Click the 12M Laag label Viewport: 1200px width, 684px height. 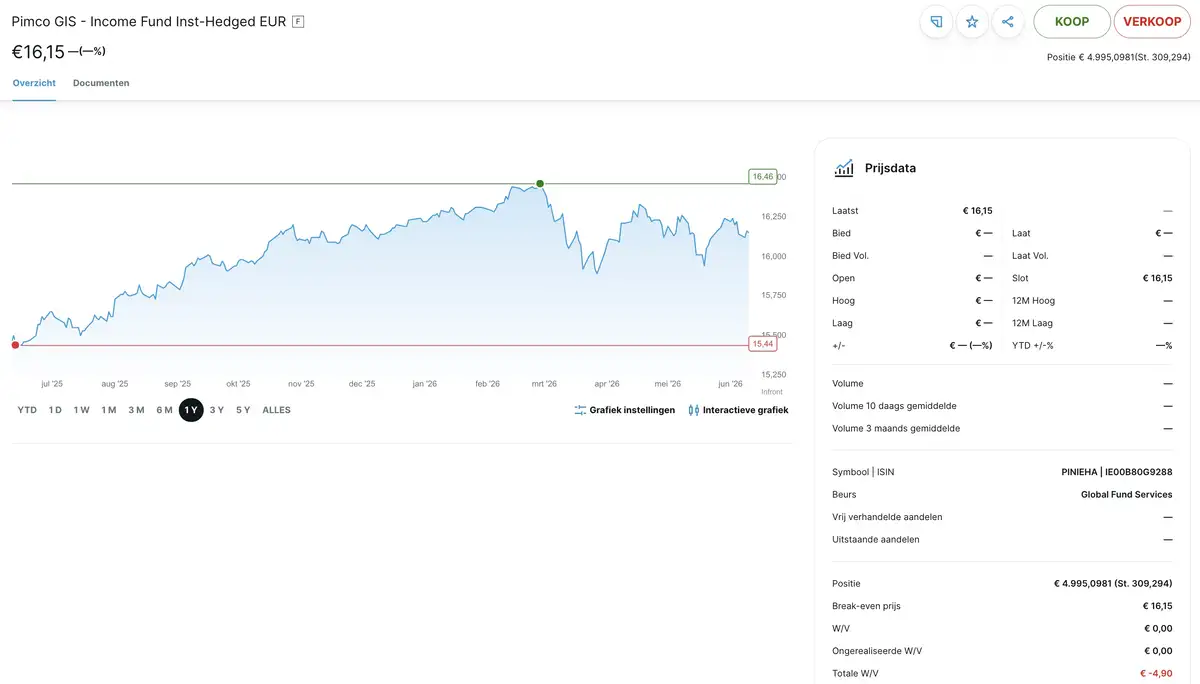1033,323
